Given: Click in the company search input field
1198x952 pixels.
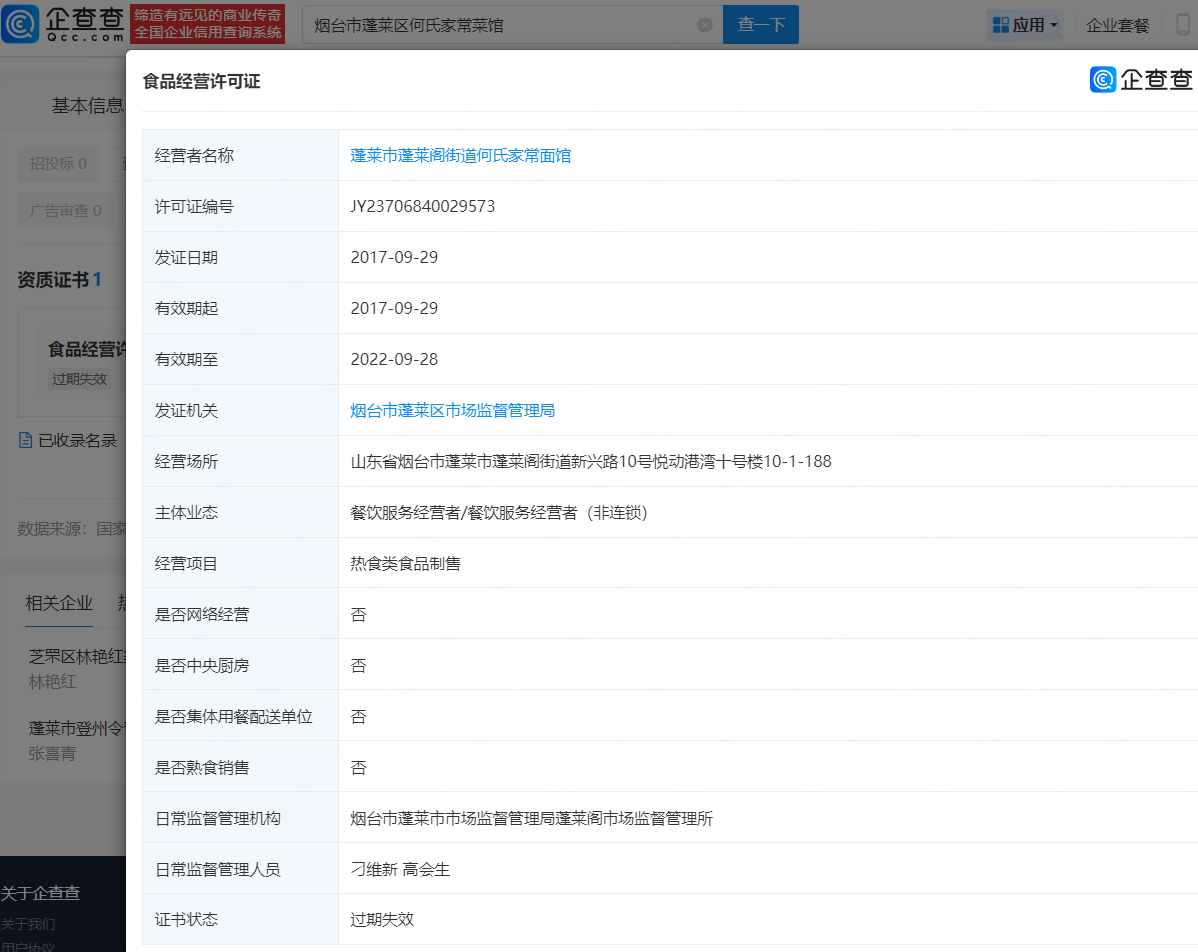Looking at the screenshot, I should (500, 25).
